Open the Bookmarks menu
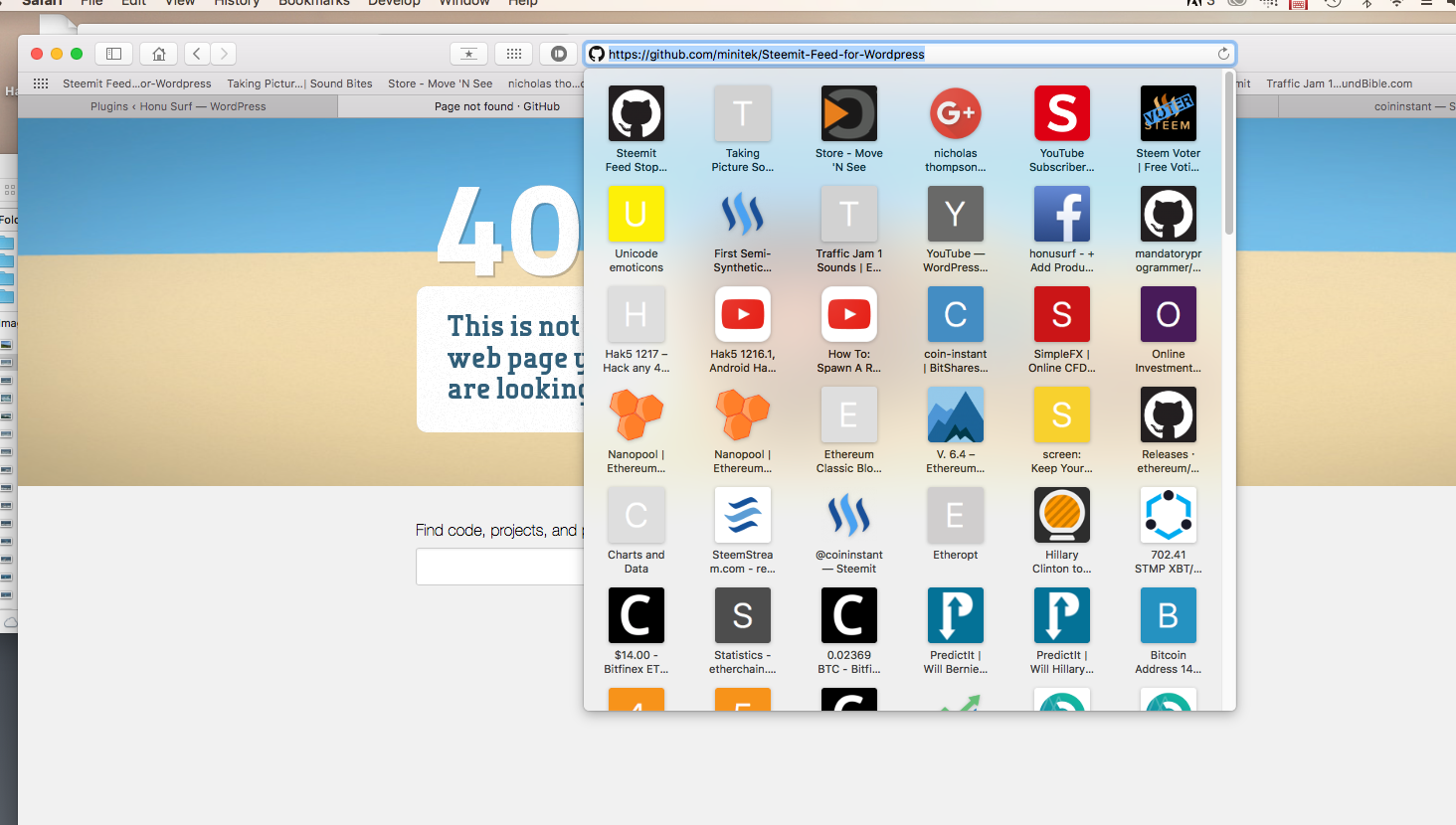 click(x=314, y=3)
